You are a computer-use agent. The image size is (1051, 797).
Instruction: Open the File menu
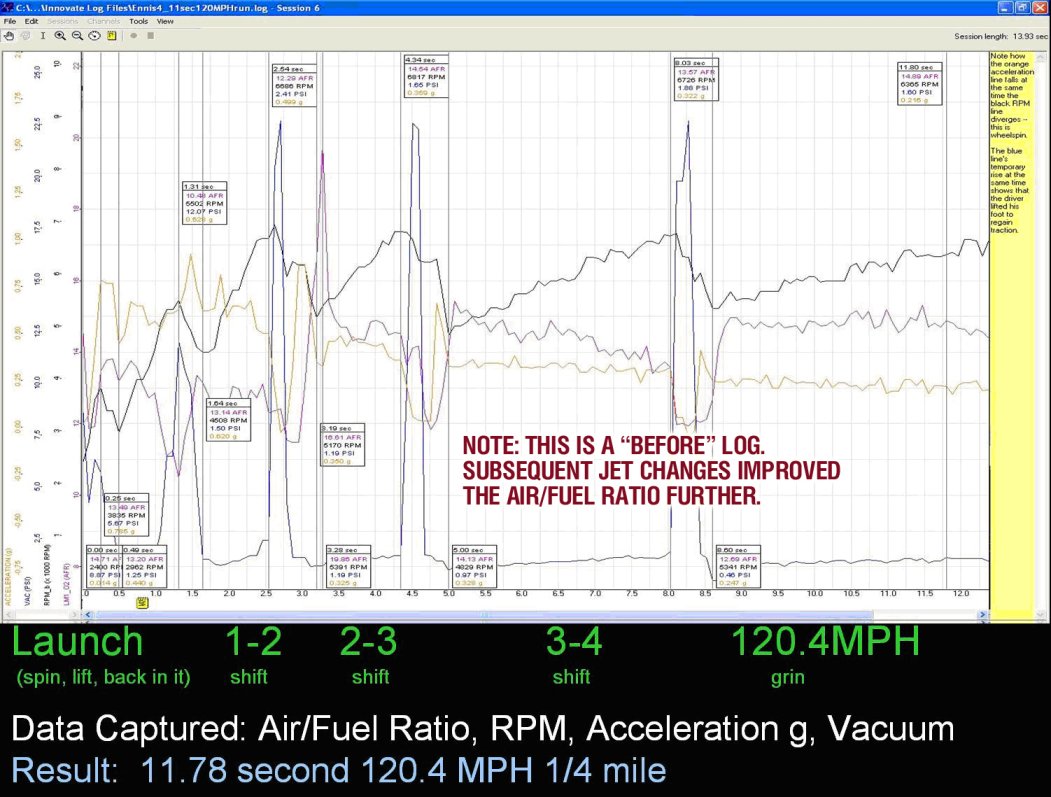9,21
